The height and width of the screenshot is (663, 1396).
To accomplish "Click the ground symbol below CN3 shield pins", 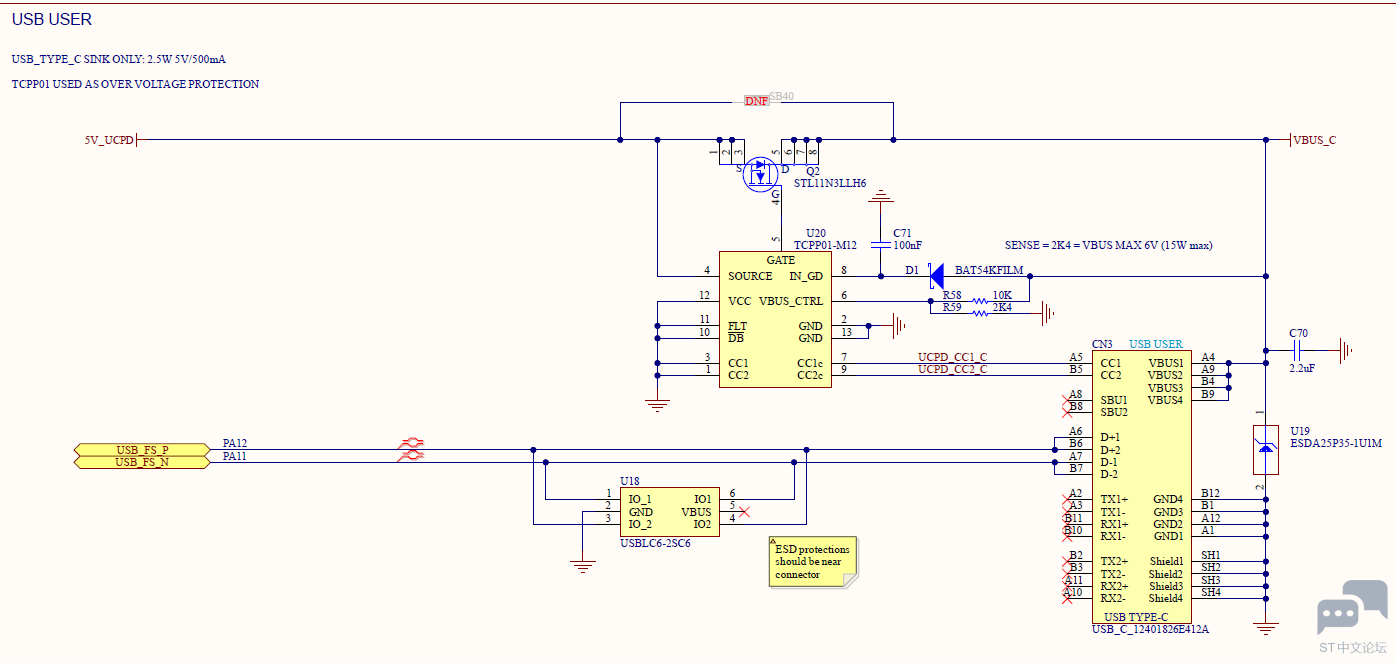I will (1266, 629).
